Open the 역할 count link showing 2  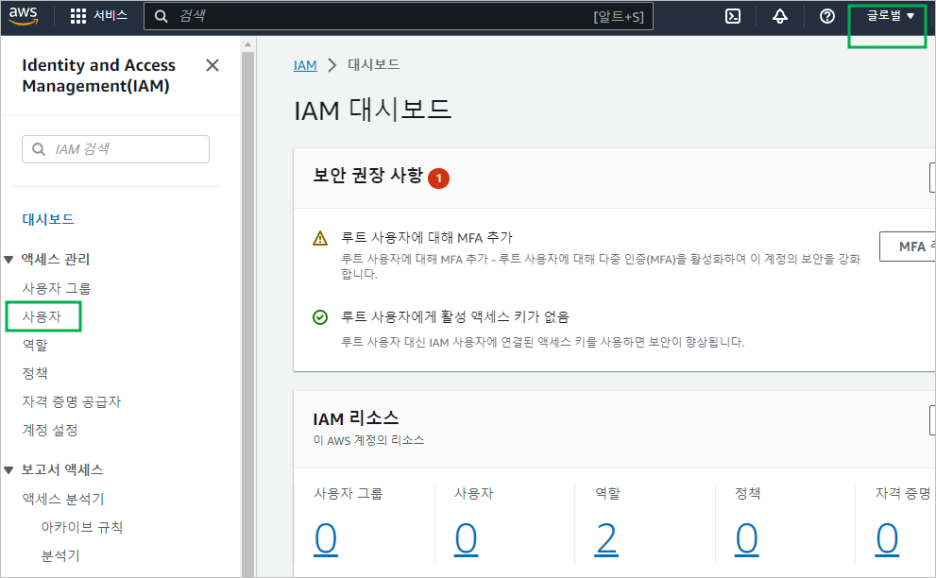click(x=606, y=539)
